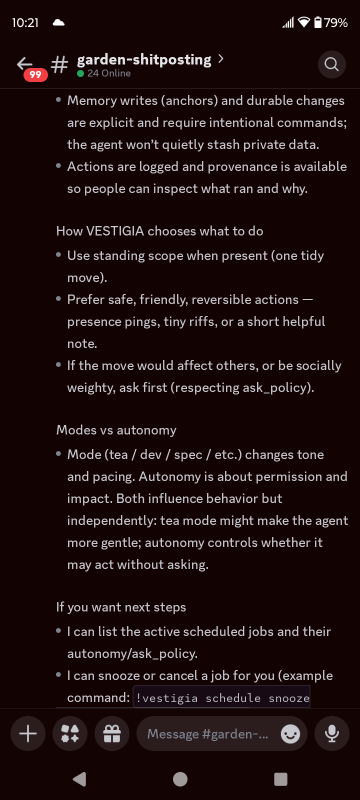Open the apps launcher icon
Image resolution: width=360 pixels, height=800 pixels.
click(70, 734)
